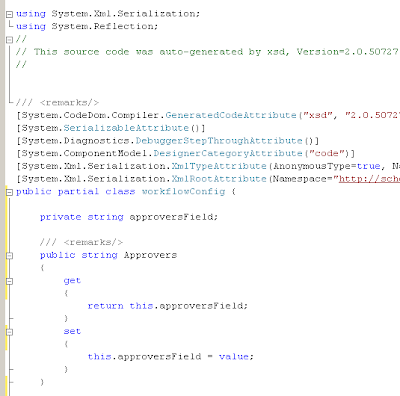Click the DesignerCategoryAttribute text
Image resolution: width=400 pixels, height=396 pixels.
pos(228,153)
